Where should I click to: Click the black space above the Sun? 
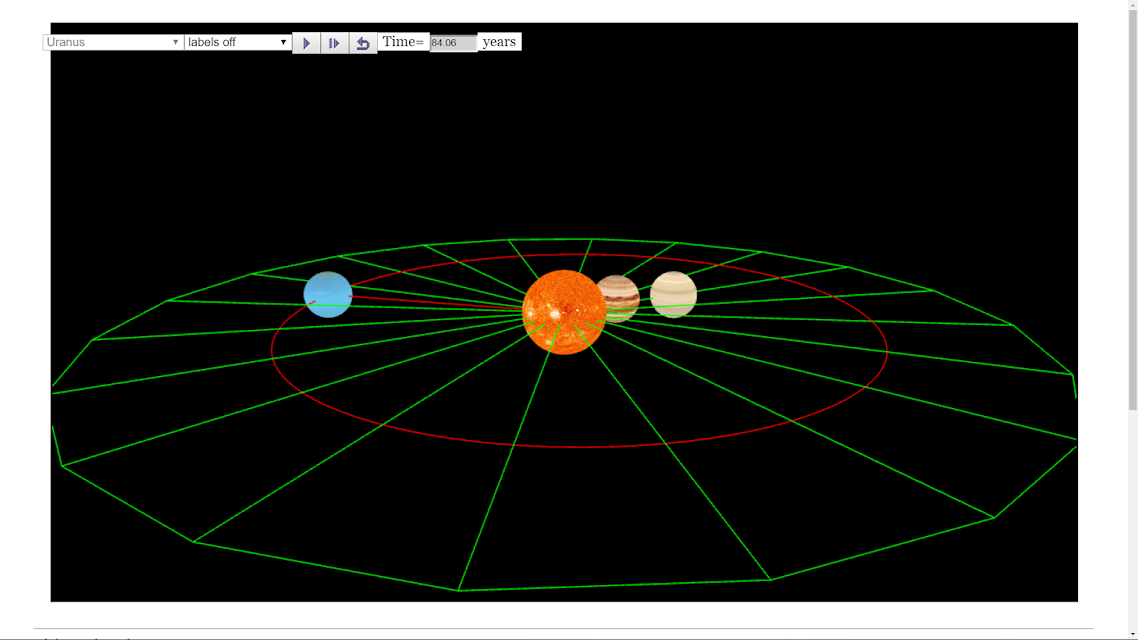coord(564,145)
